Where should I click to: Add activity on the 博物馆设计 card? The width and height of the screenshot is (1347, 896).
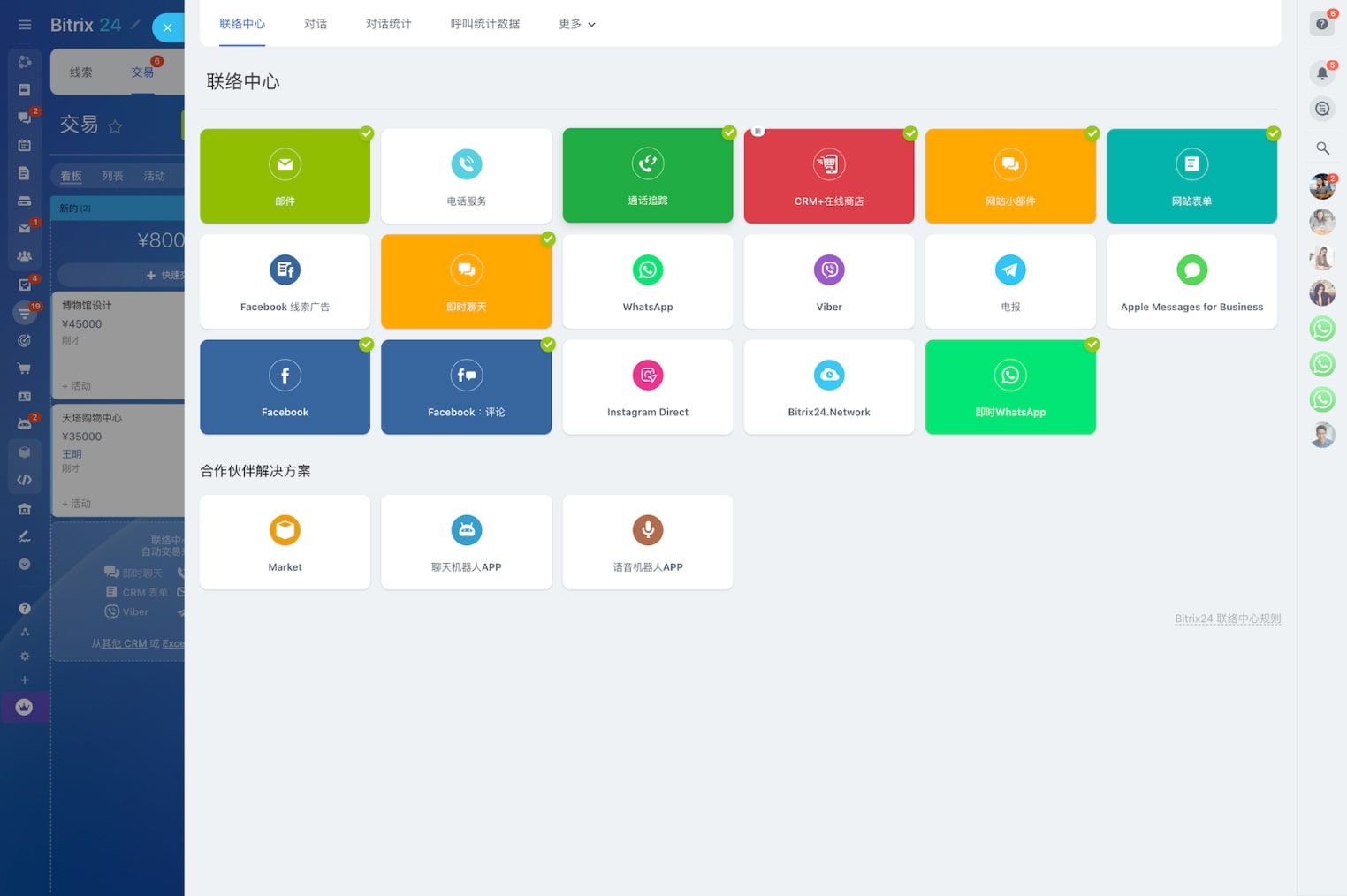(77, 386)
